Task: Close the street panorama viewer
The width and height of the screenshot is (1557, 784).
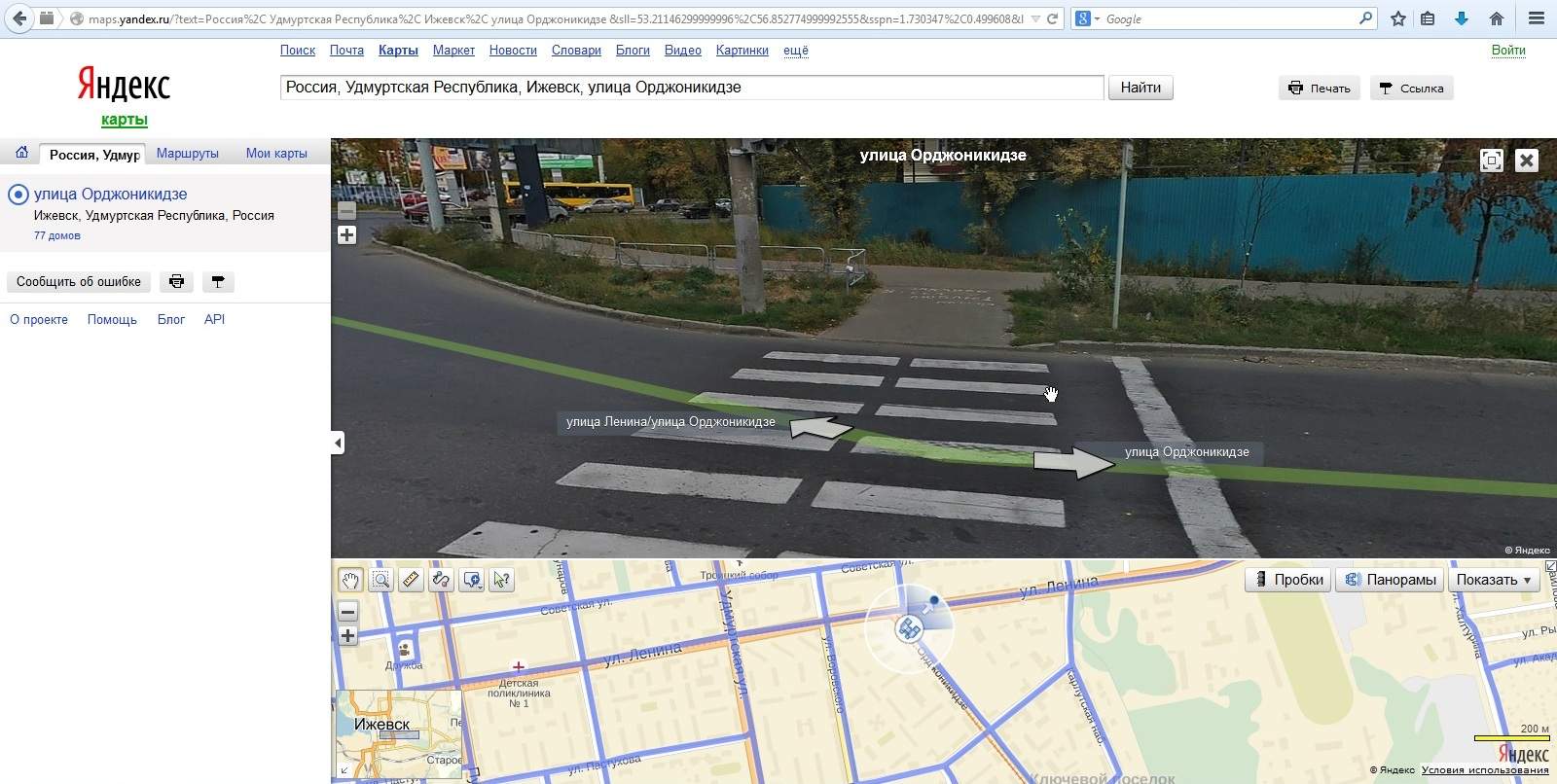Action: (1527, 160)
